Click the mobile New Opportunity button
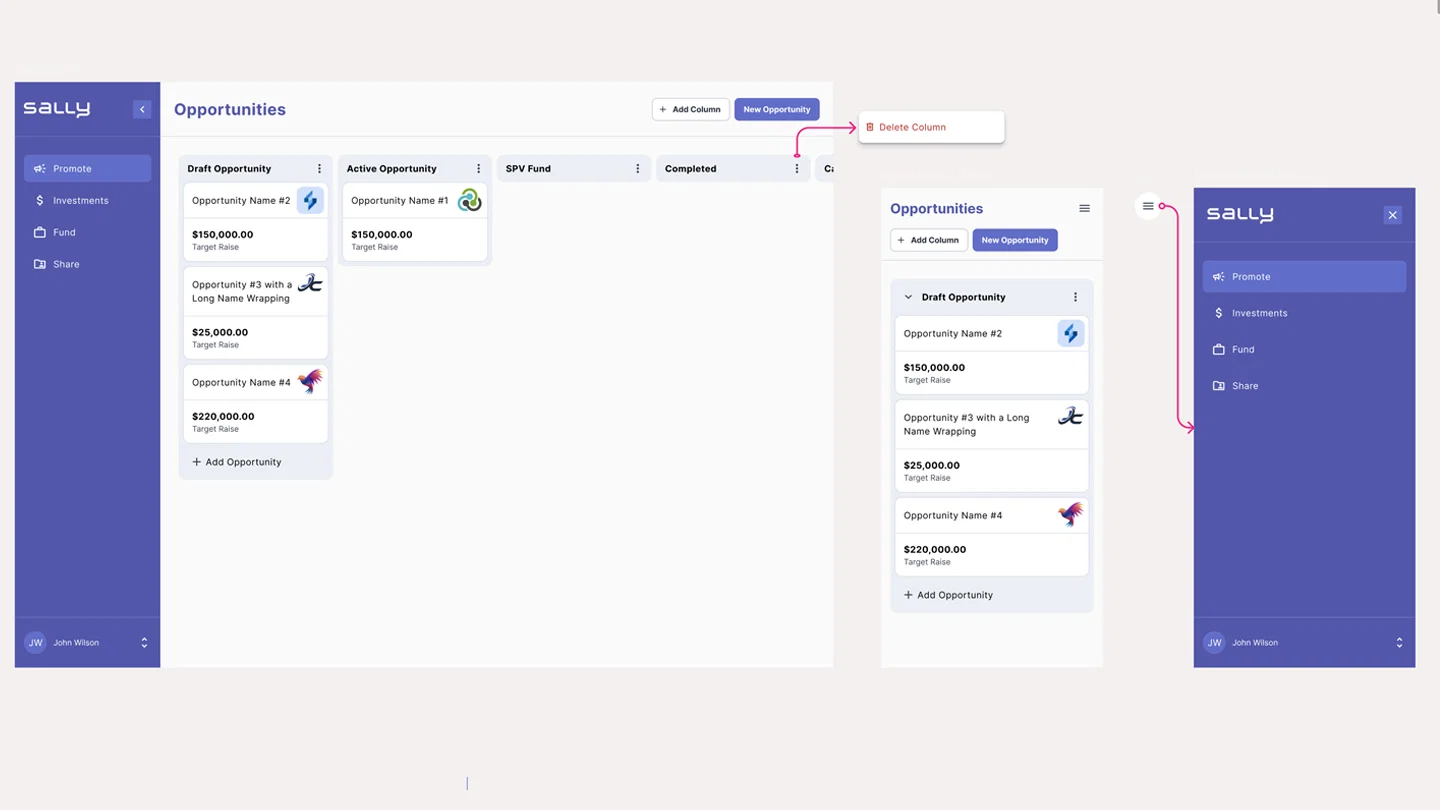Image resolution: width=1440 pixels, height=810 pixels. 1015,240
